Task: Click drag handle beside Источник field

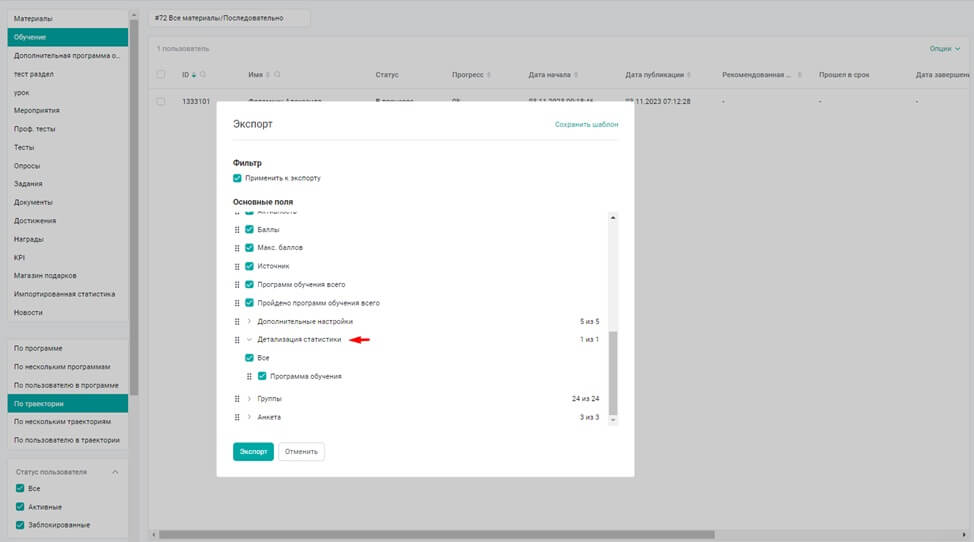Action: pos(237,266)
